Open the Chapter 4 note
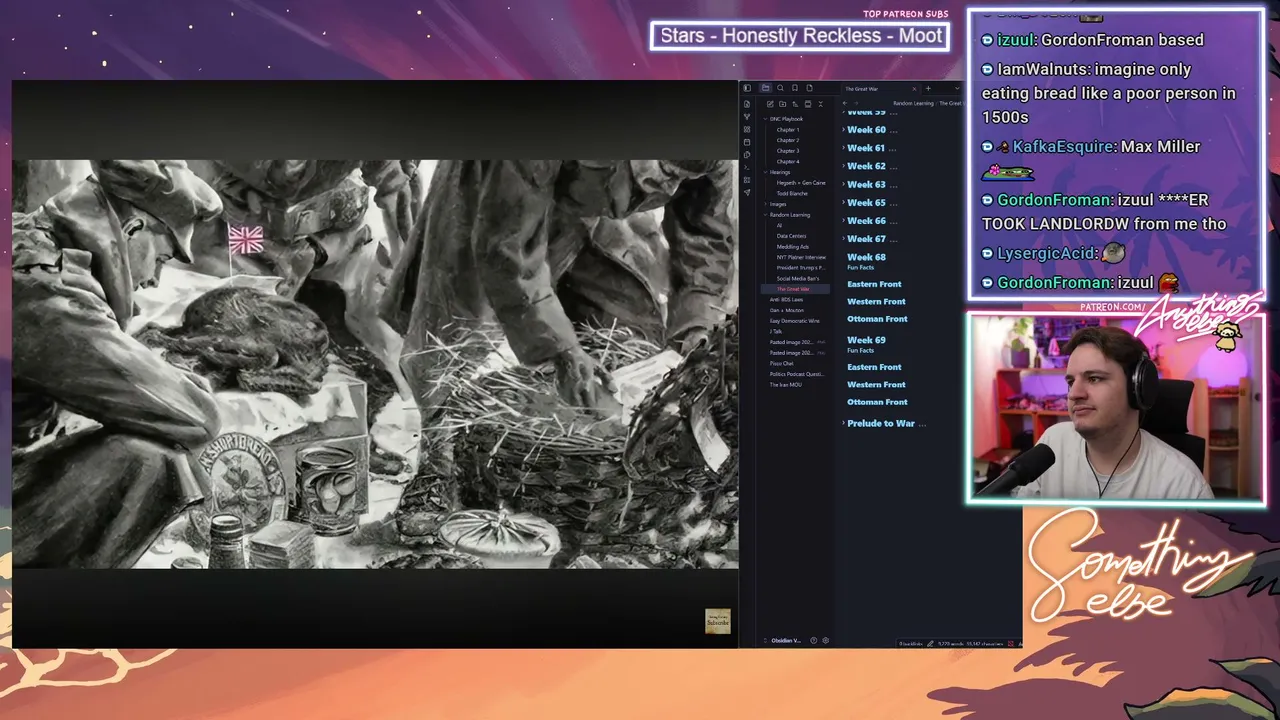Image resolution: width=1280 pixels, height=720 pixels. [x=788, y=161]
